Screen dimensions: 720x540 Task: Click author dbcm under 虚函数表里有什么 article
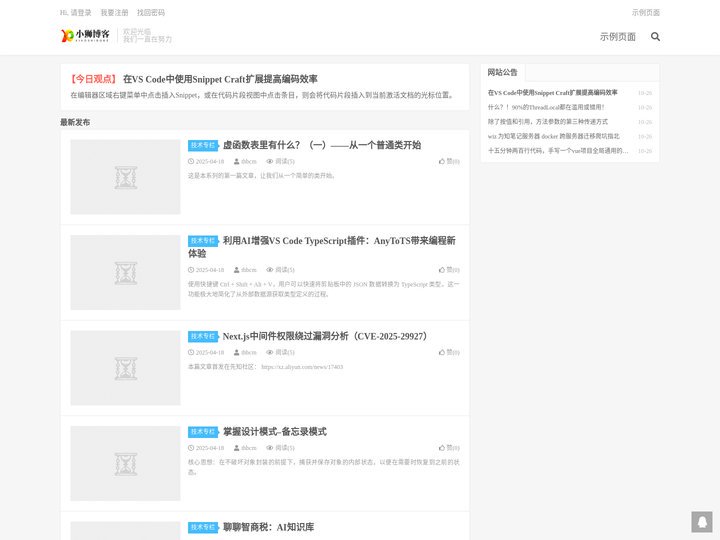[x=249, y=162]
